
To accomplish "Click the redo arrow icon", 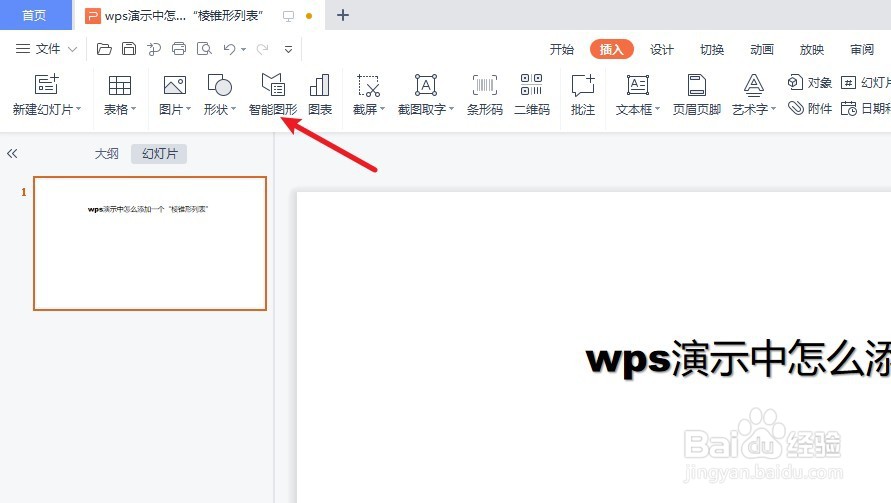I will 262,49.
